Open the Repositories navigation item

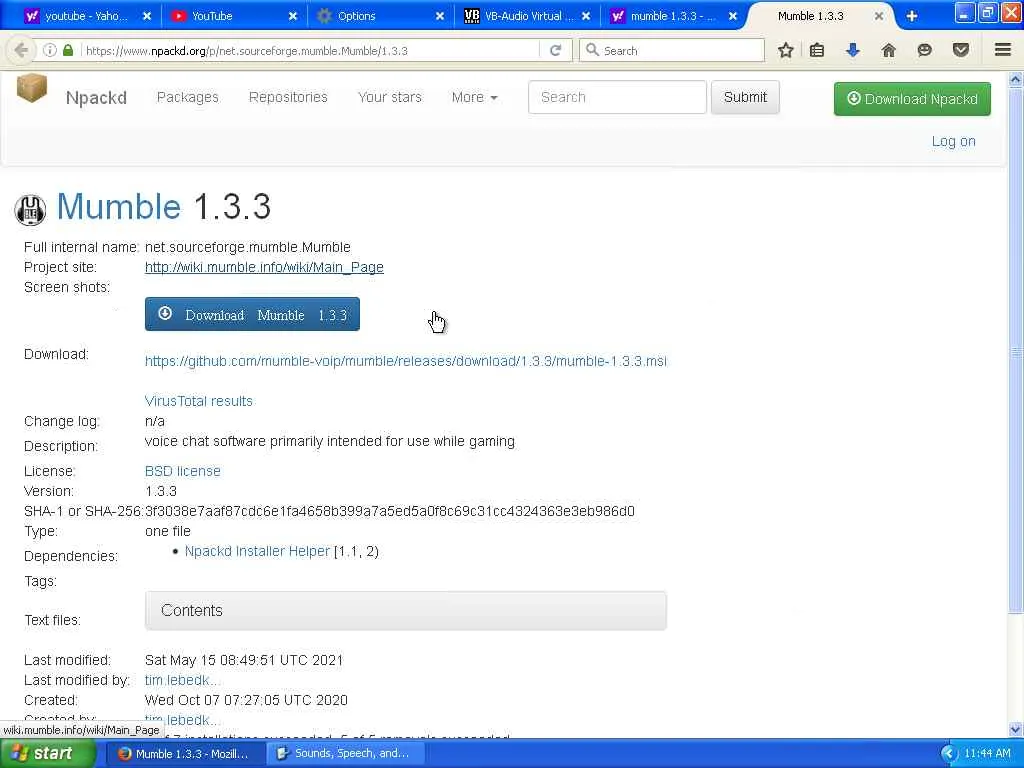pos(288,97)
